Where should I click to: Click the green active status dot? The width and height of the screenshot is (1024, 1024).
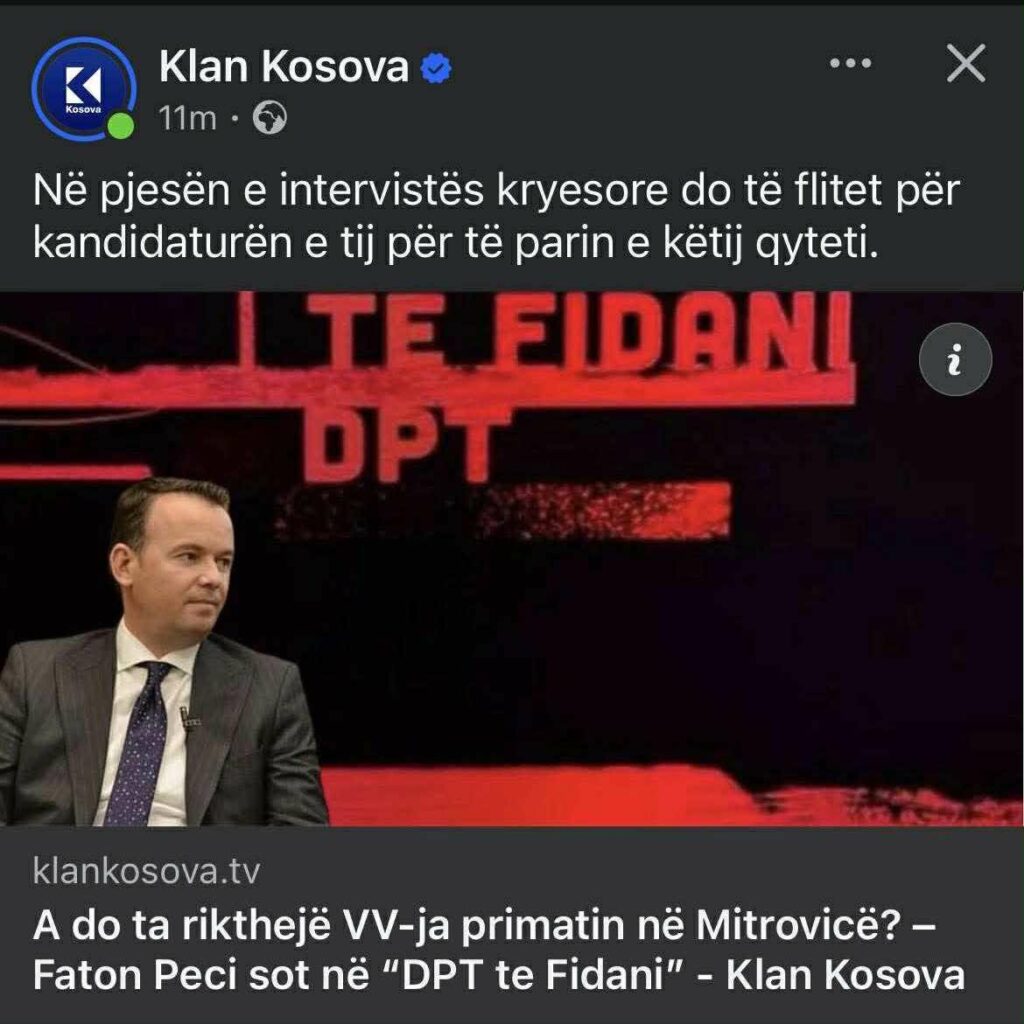121,126
